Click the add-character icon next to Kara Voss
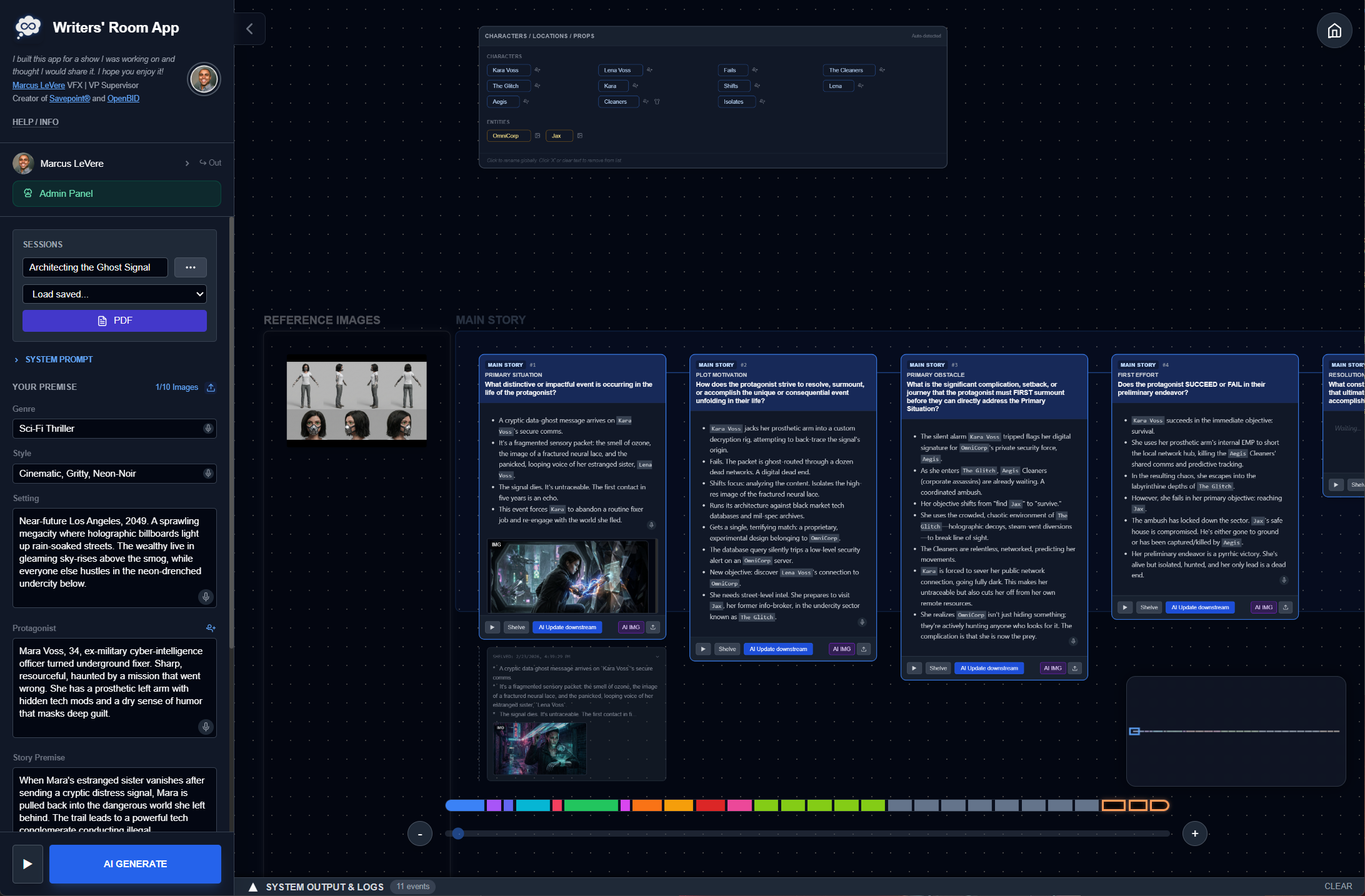 536,70
